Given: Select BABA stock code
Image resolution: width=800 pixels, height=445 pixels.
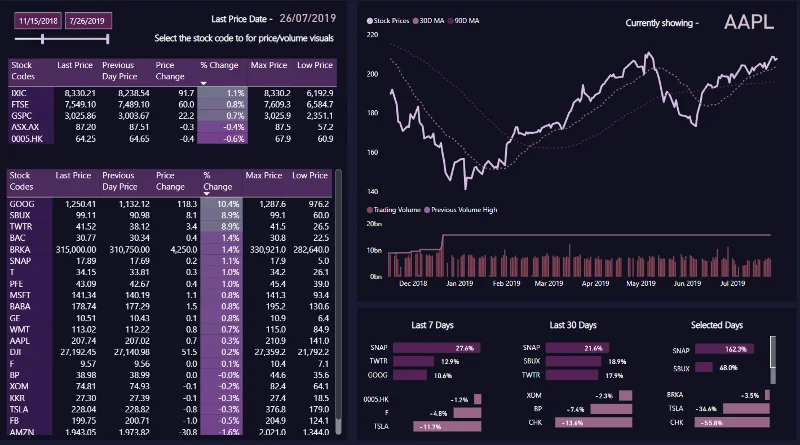Looking at the screenshot, I should coord(20,306).
